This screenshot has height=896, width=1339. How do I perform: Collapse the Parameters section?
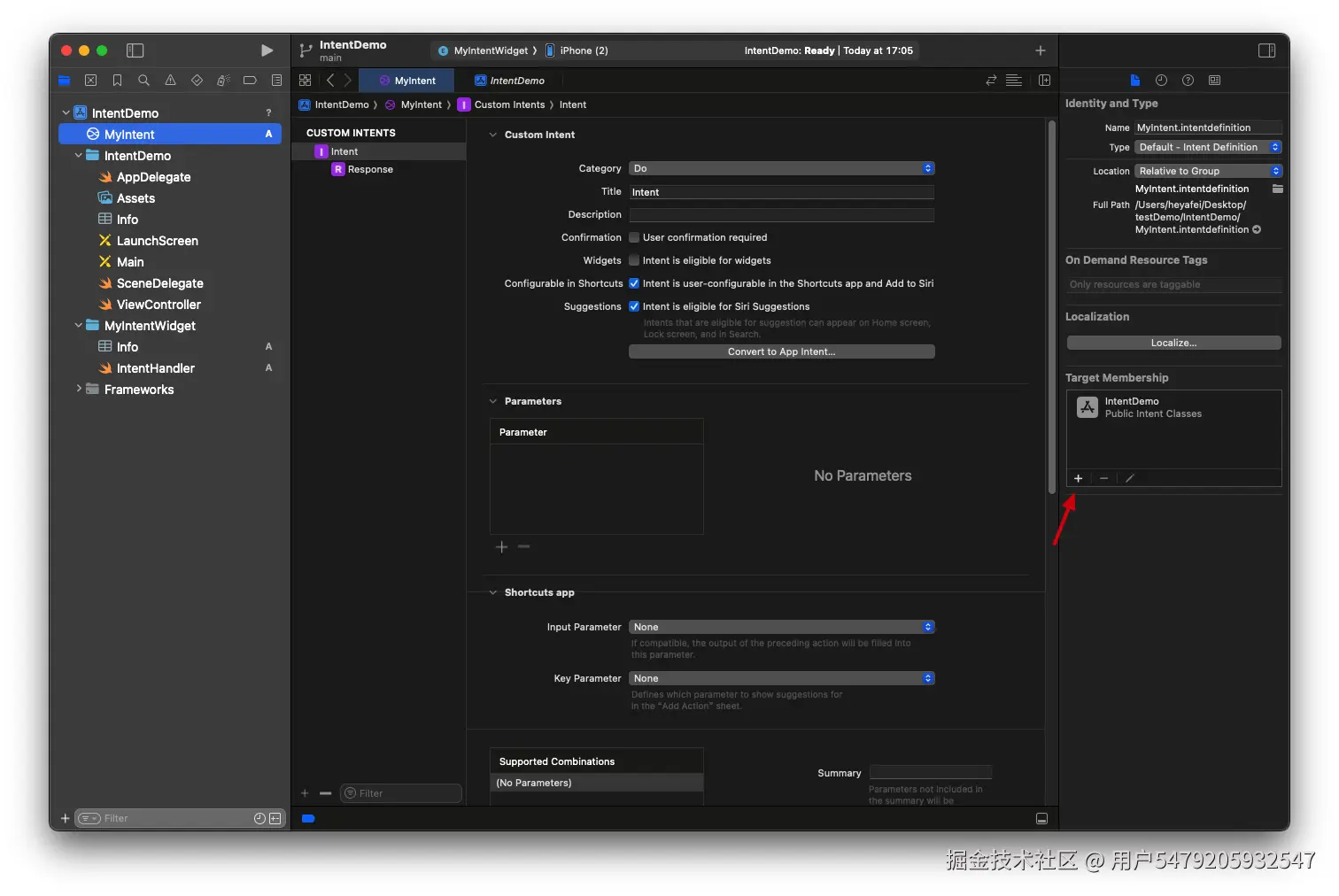493,401
